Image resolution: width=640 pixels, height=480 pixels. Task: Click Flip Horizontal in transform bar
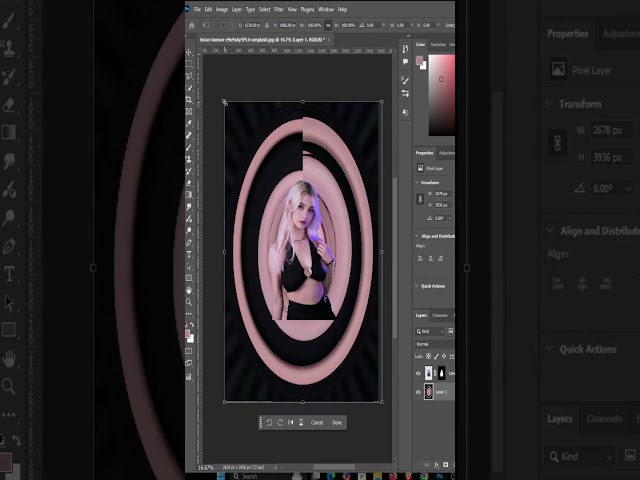click(x=291, y=422)
